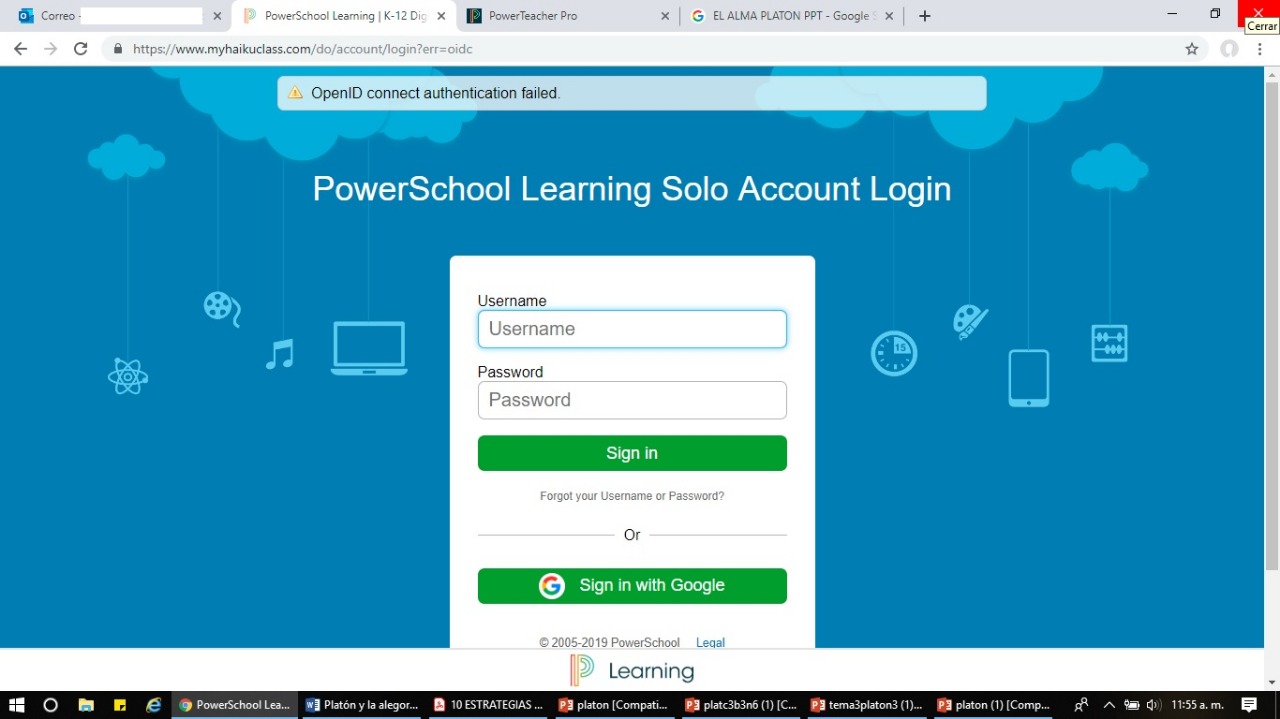Bookmark this page with star icon
This screenshot has height=719, width=1280.
1192,49
